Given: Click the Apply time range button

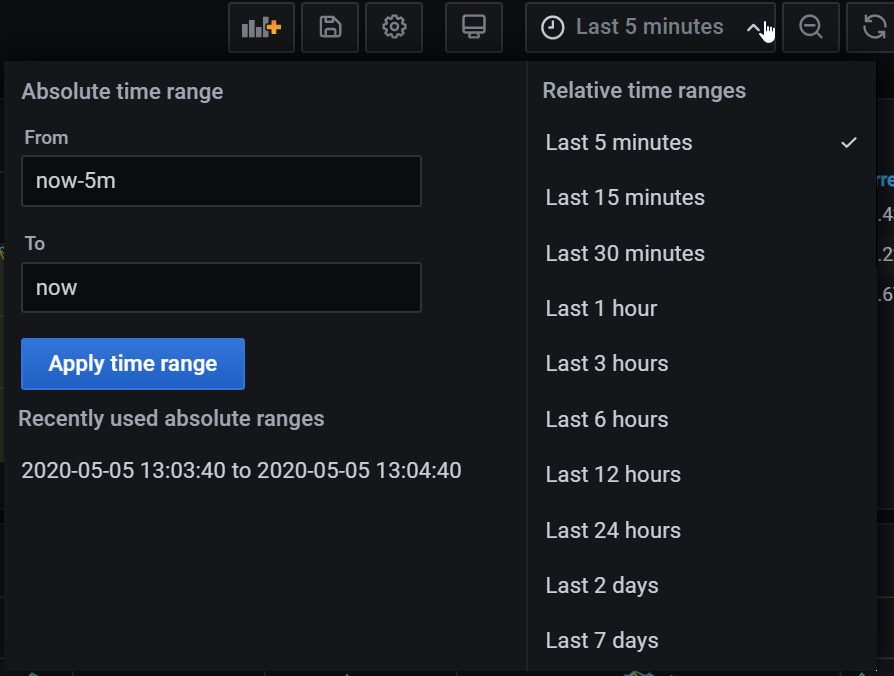Looking at the screenshot, I should 132,364.
